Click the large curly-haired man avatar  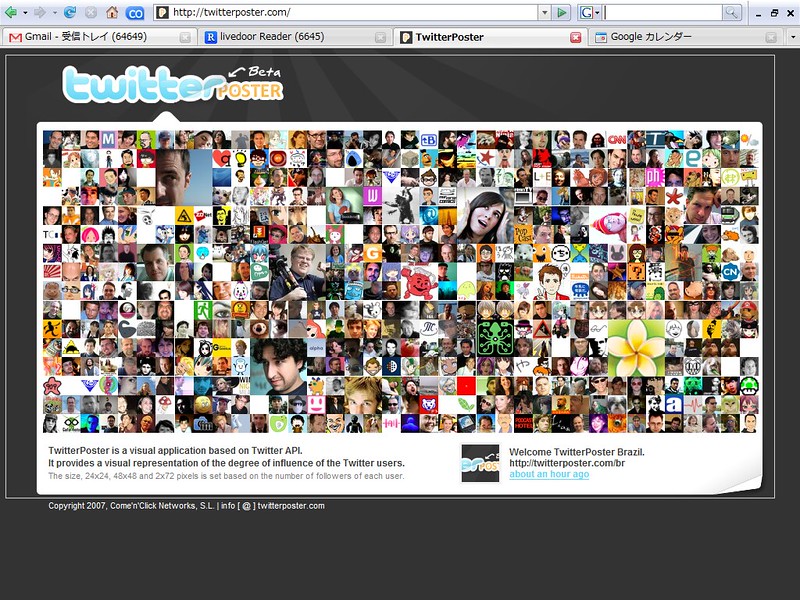278,367
